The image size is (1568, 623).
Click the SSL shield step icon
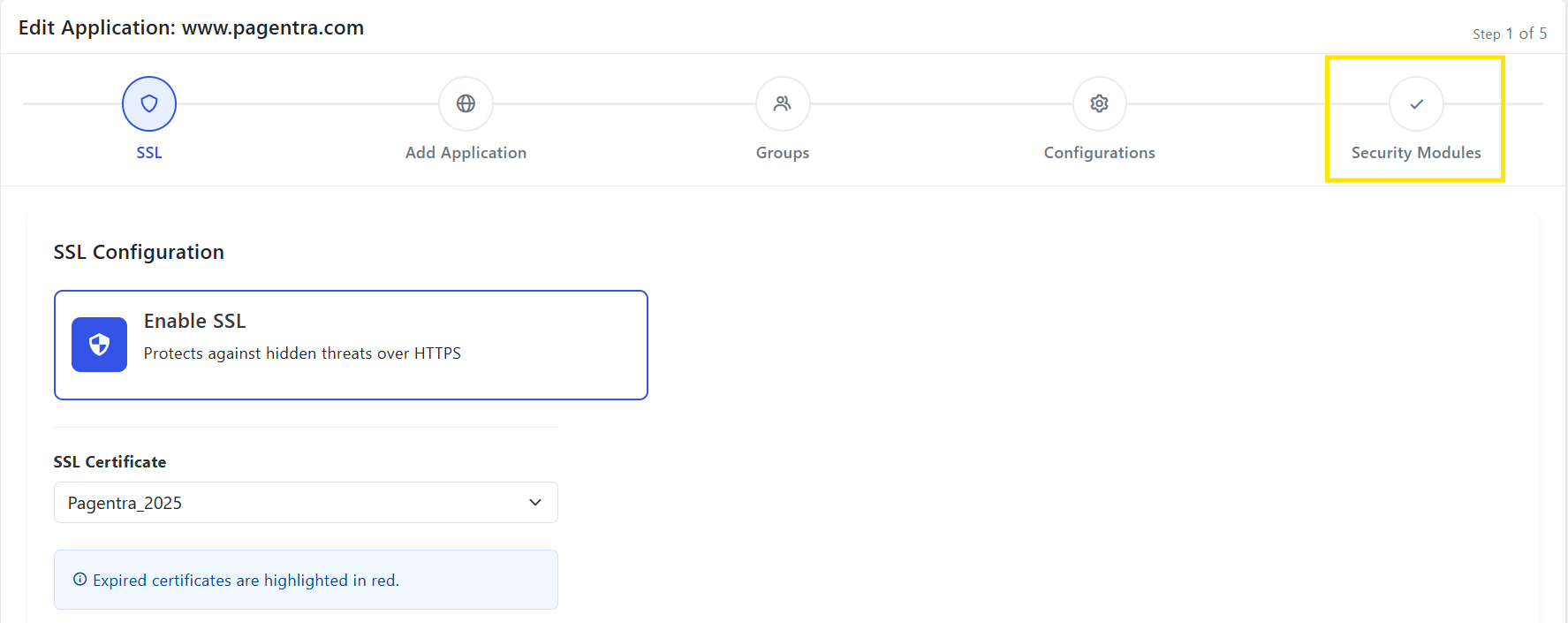[x=149, y=103]
